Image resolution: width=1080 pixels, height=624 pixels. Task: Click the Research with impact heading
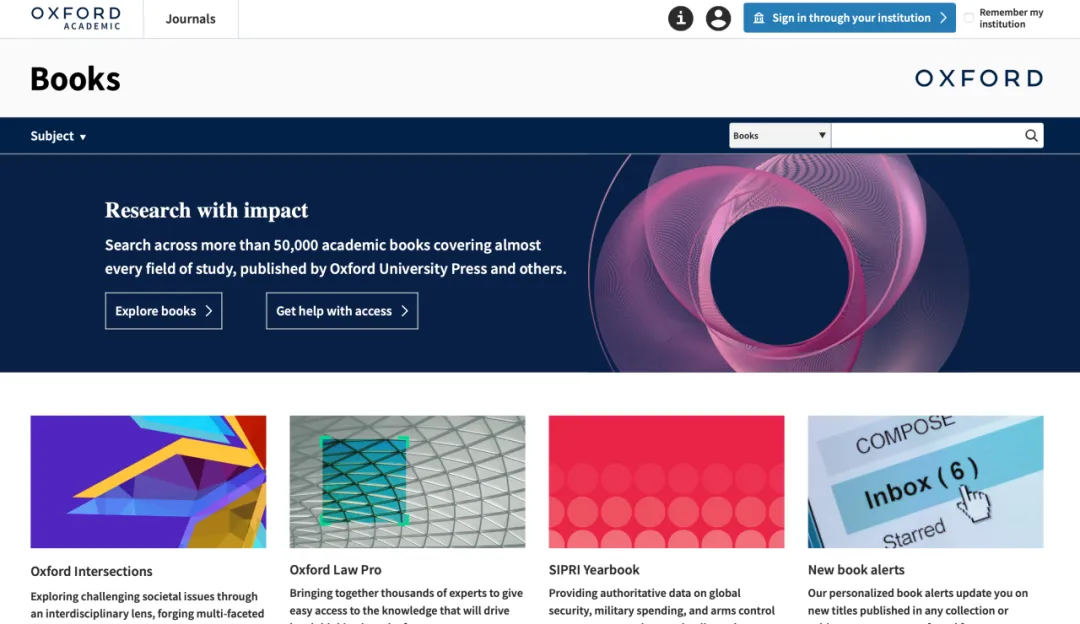click(207, 210)
